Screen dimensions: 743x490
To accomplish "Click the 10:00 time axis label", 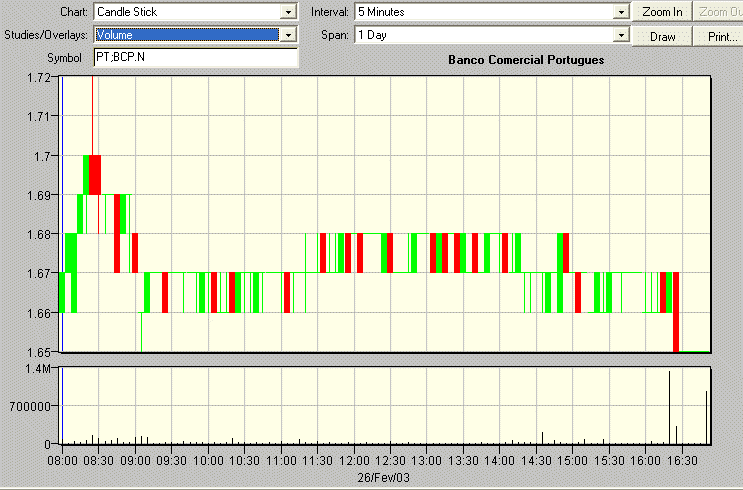I will coord(208,460).
